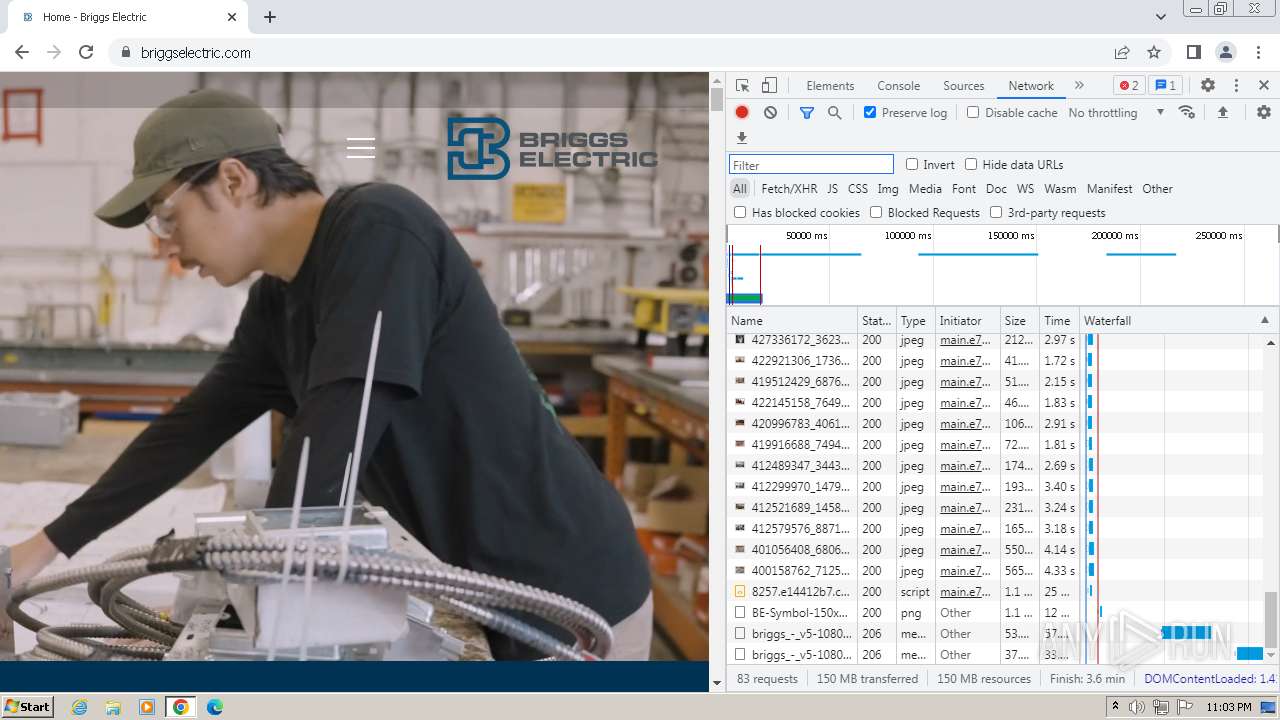Filter requests by Fetch/XHR

789,189
